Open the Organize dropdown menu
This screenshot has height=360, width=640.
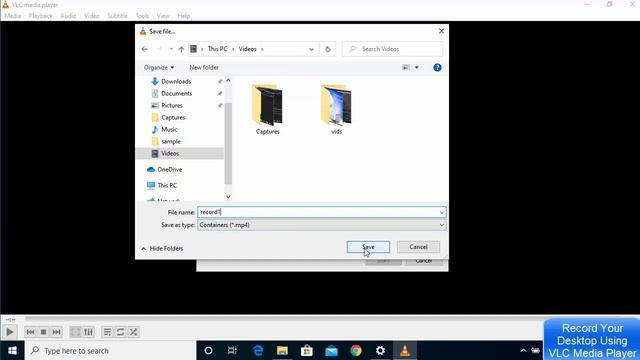click(x=159, y=67)
